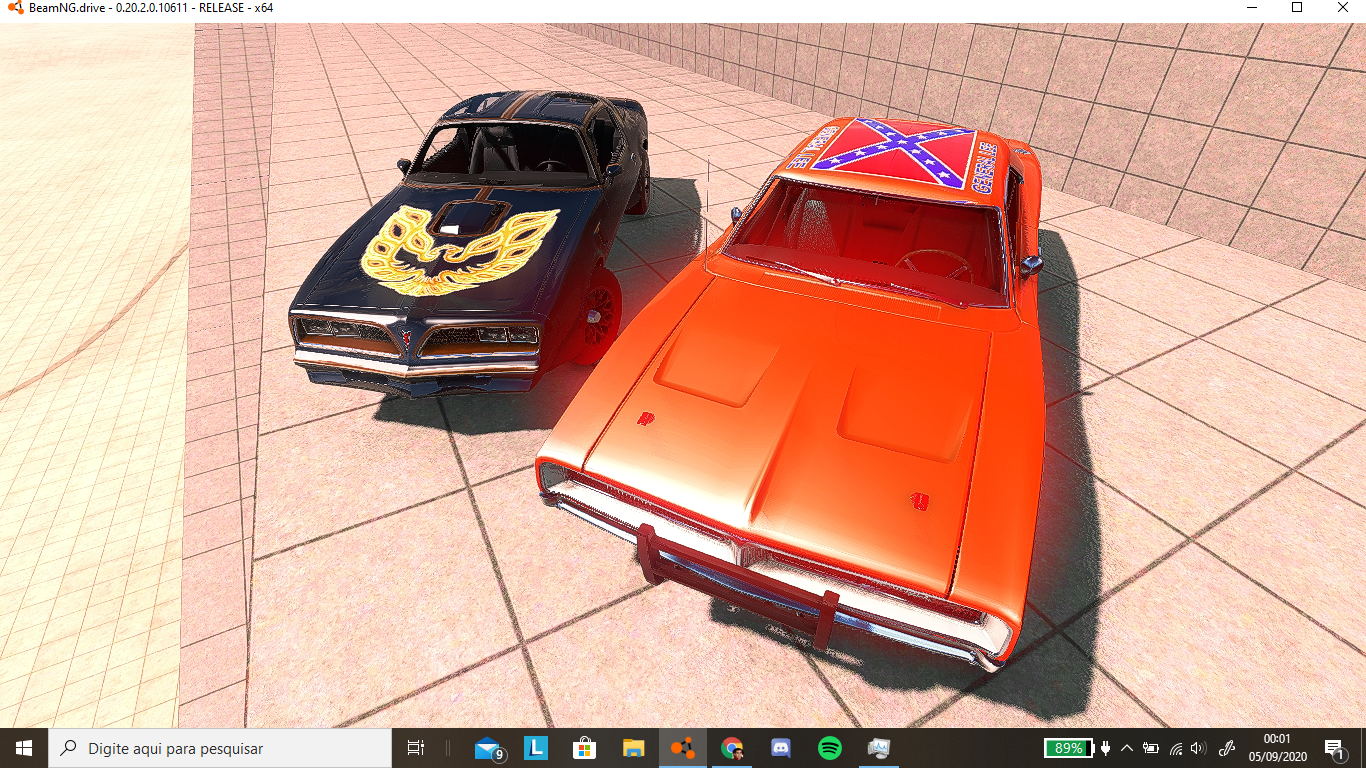1366x768 pixels.
Task: Open the Windows Start menu
Action: point(24,747)
